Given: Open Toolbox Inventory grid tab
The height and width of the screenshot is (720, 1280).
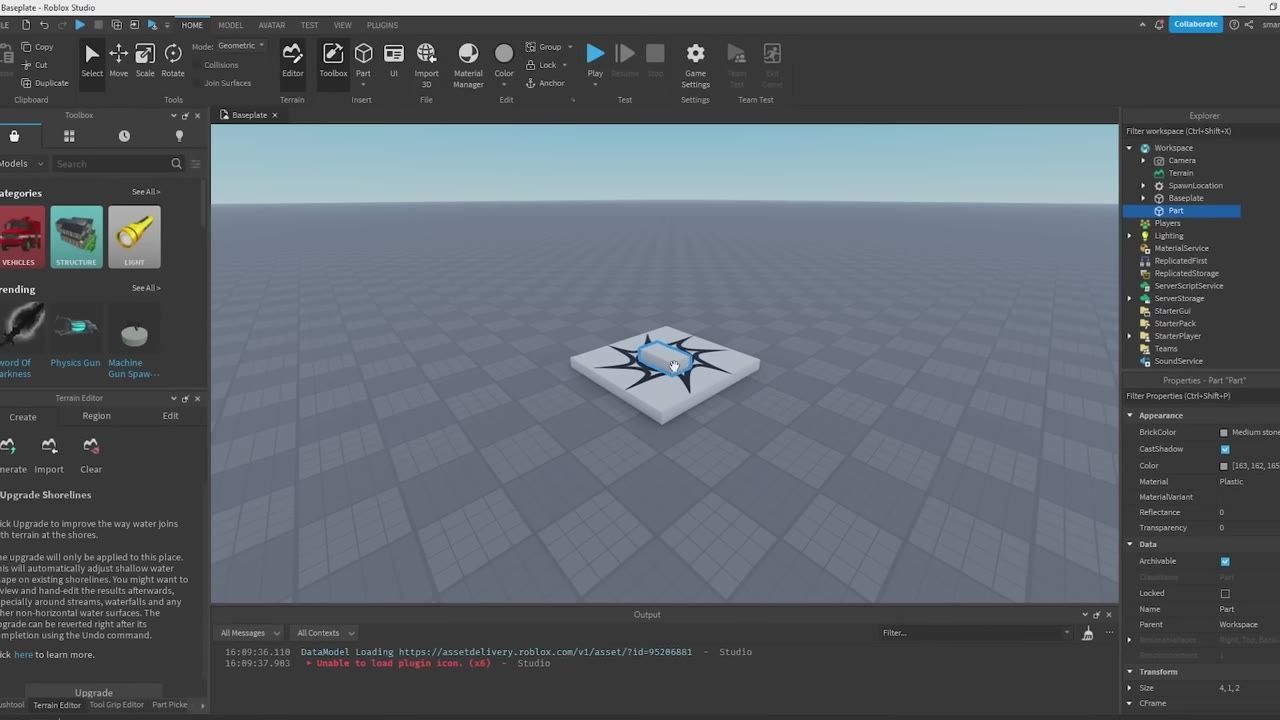Looking at the screenshot, I should [69, 136].
